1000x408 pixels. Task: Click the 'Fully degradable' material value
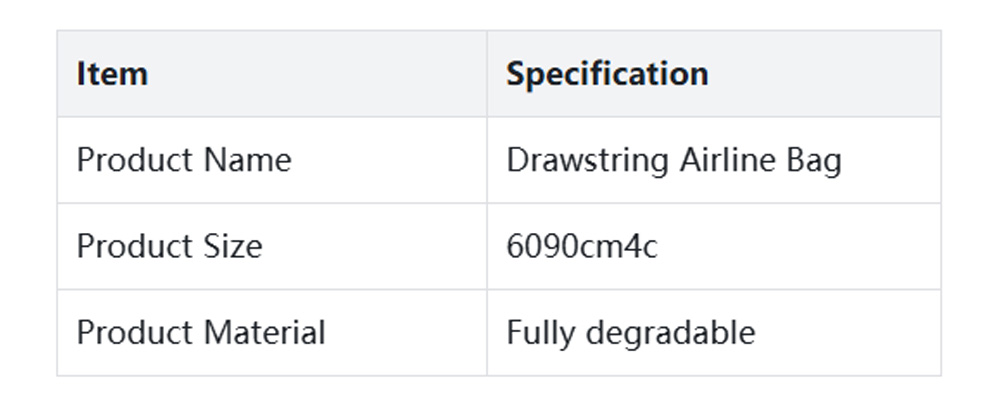(x=630, y=332)
